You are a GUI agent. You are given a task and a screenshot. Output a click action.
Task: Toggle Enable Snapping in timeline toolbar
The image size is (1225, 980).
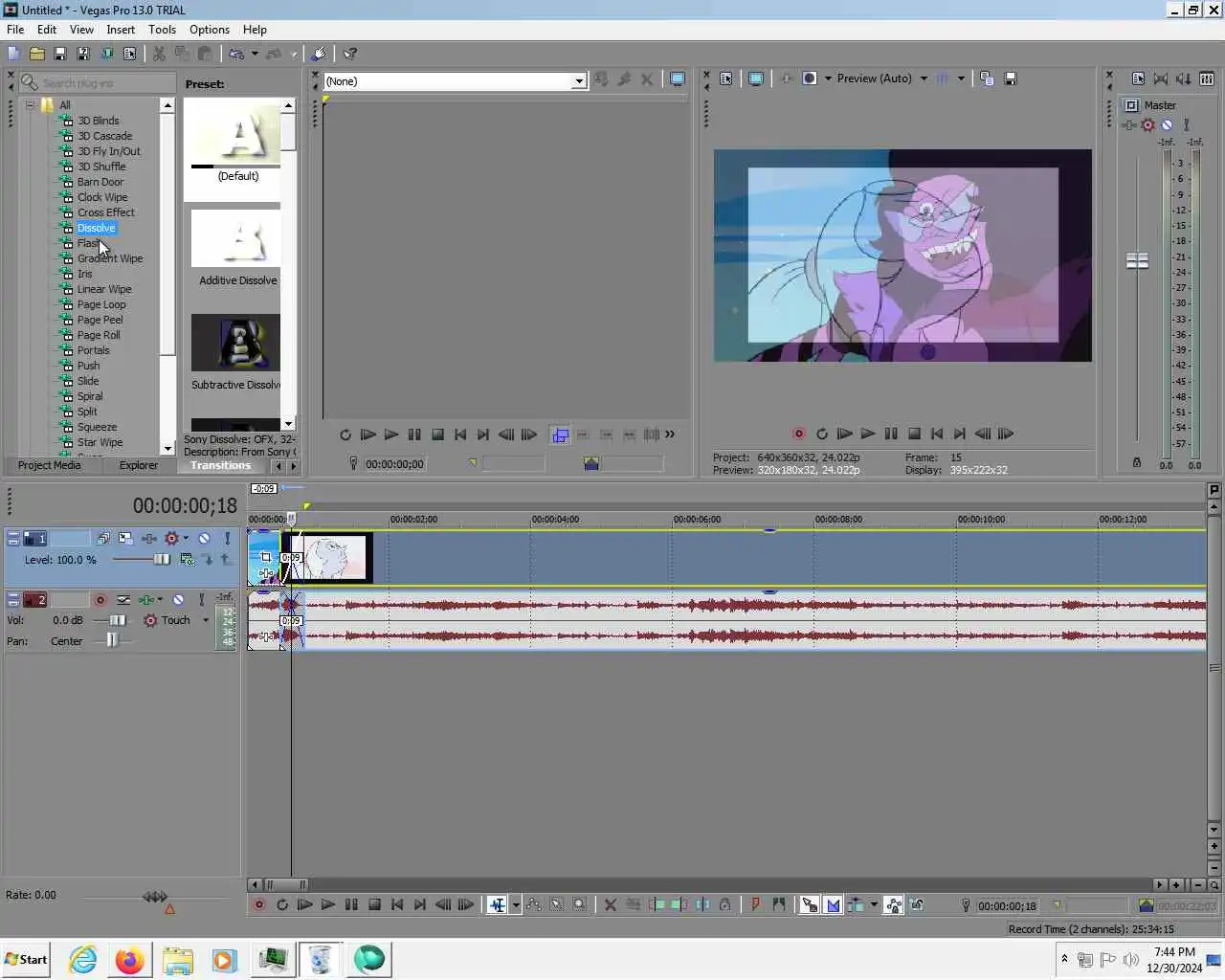coord(810,904)
